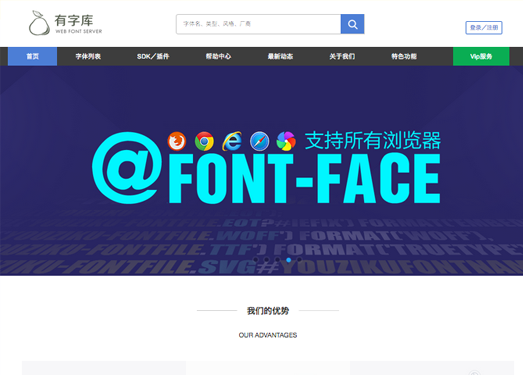
Task: Click the 支持所有浏览器 banner text
Action: tap(373, 140)
